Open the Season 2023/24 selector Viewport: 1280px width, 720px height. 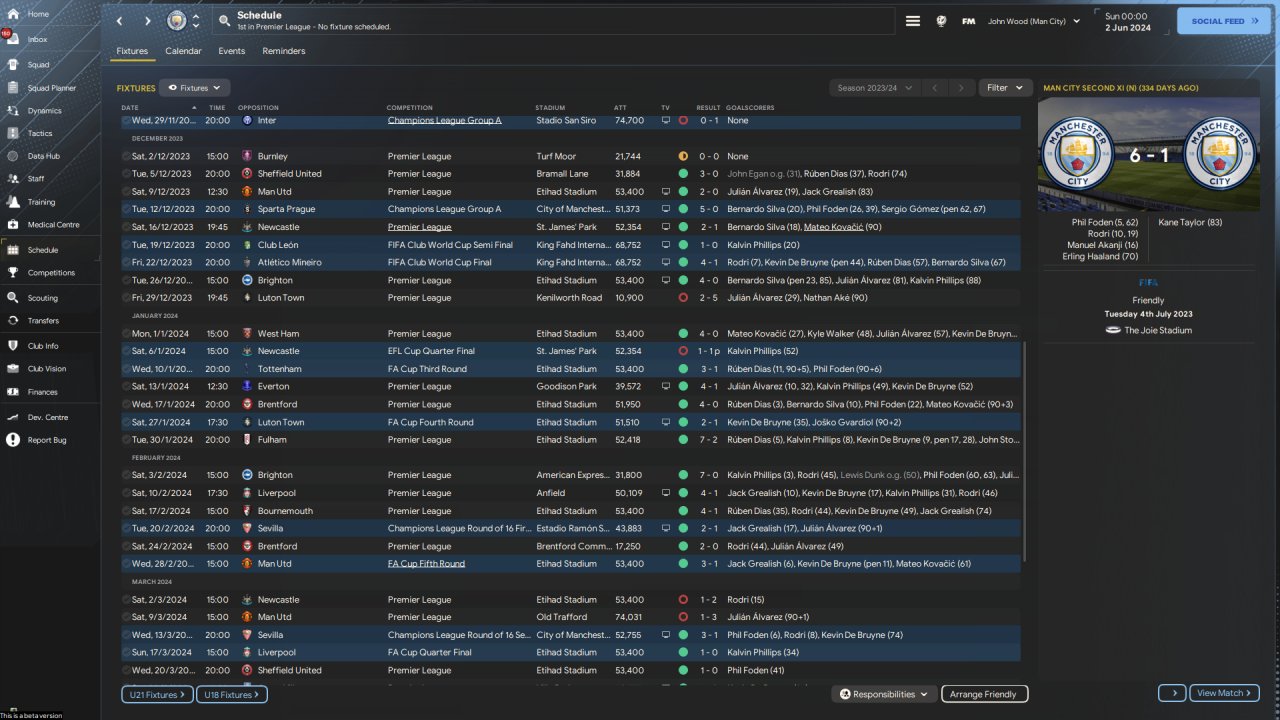874,88
